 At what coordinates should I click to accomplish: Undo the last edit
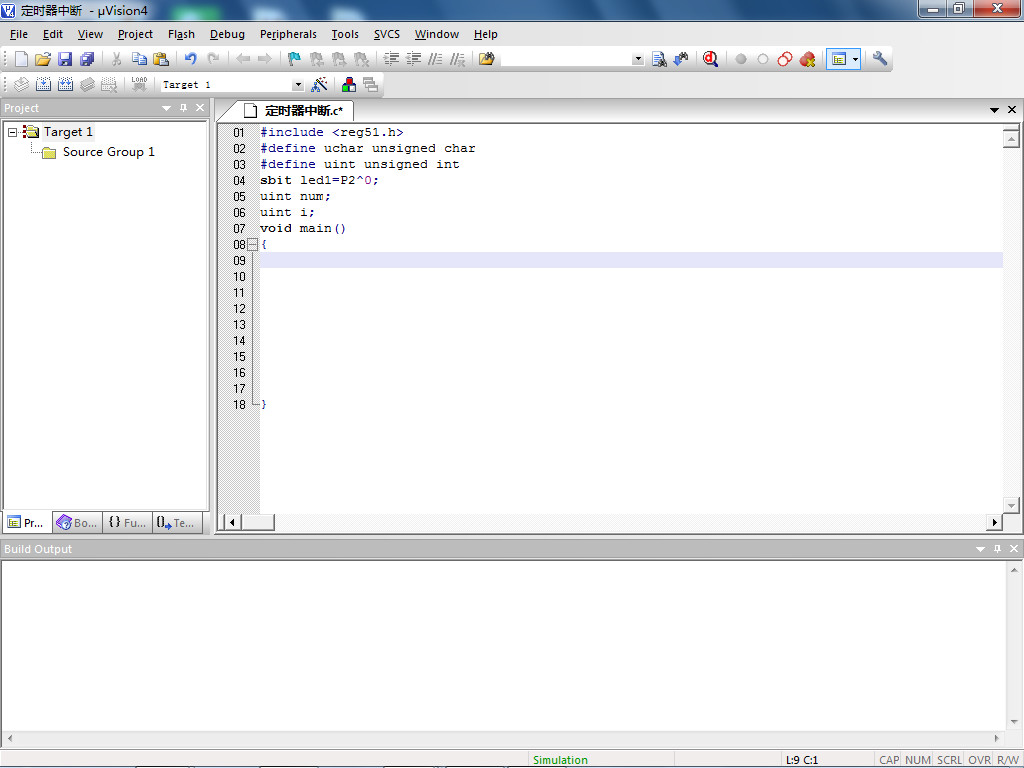(x=190, y=59)
